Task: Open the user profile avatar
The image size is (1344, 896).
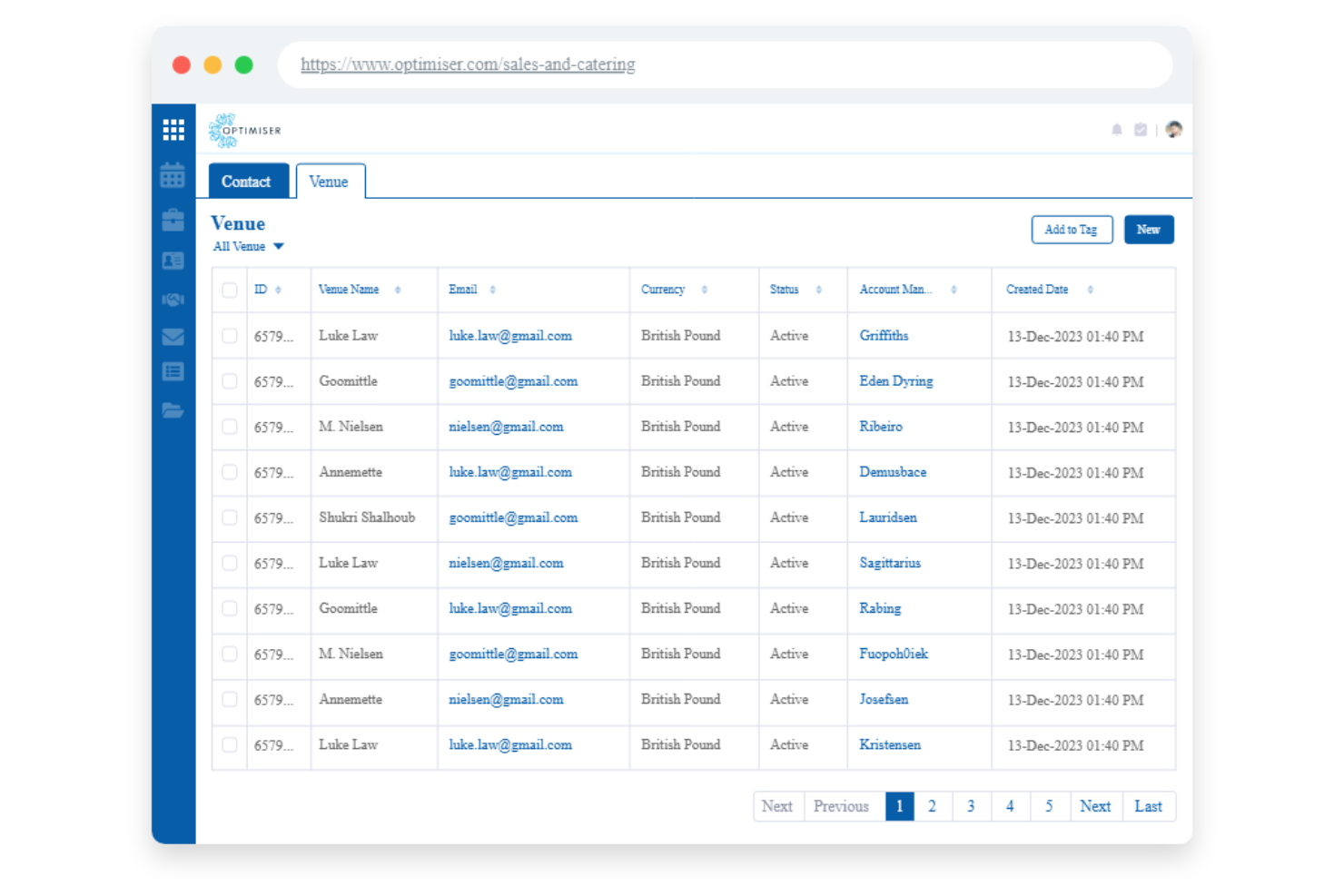Action: coord(1174,130)
